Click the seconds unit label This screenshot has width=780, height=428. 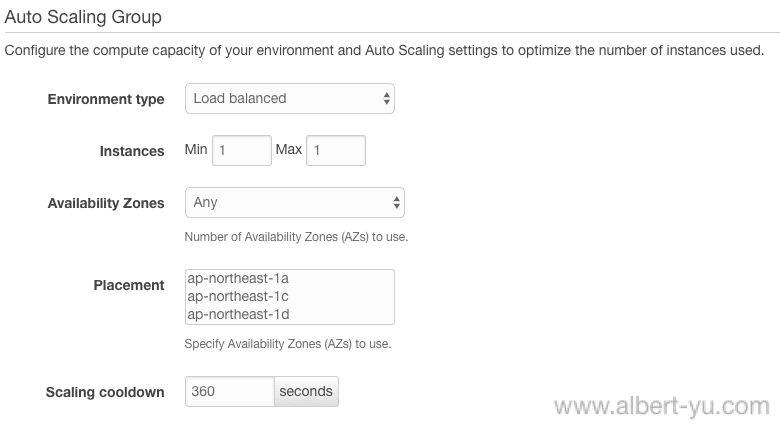coord(306,392)
